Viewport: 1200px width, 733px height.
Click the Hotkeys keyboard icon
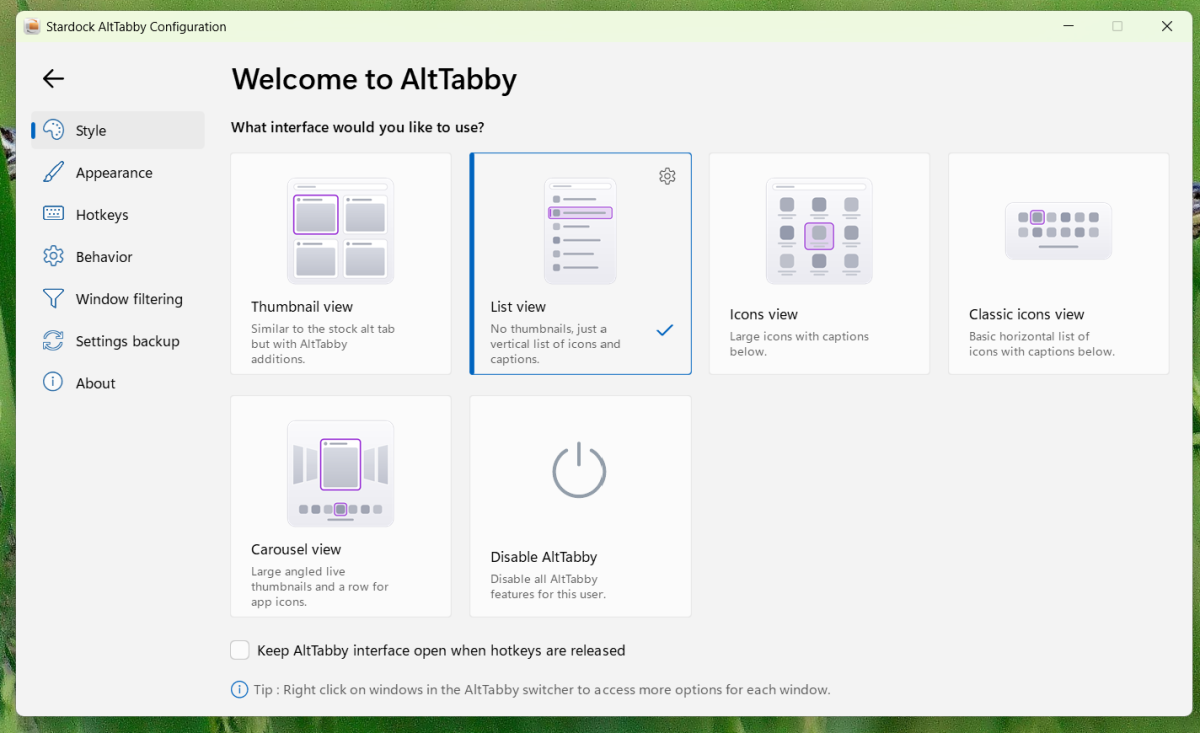pos(54,214)
